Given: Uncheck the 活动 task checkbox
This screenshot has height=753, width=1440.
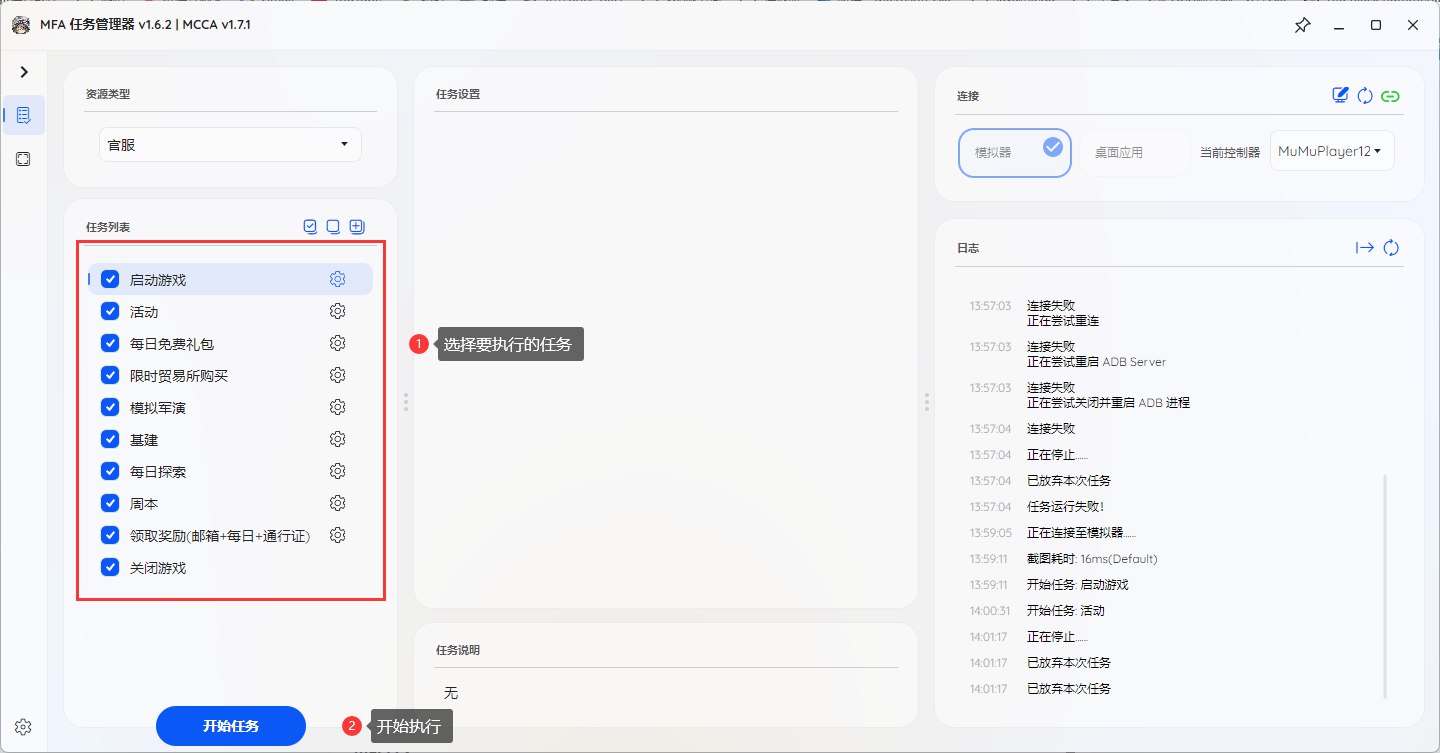Looking at the screenshot, I should (110, 312).
